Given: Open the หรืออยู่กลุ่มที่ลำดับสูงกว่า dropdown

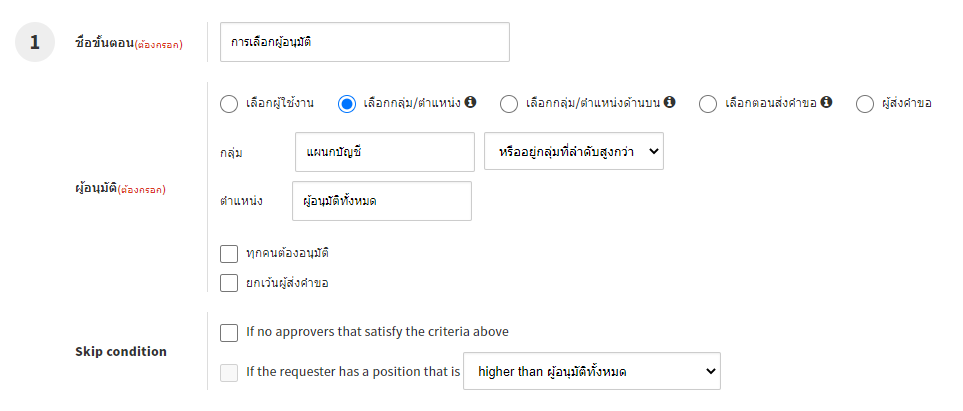Looking at the screenshot, I should (573, 151).
